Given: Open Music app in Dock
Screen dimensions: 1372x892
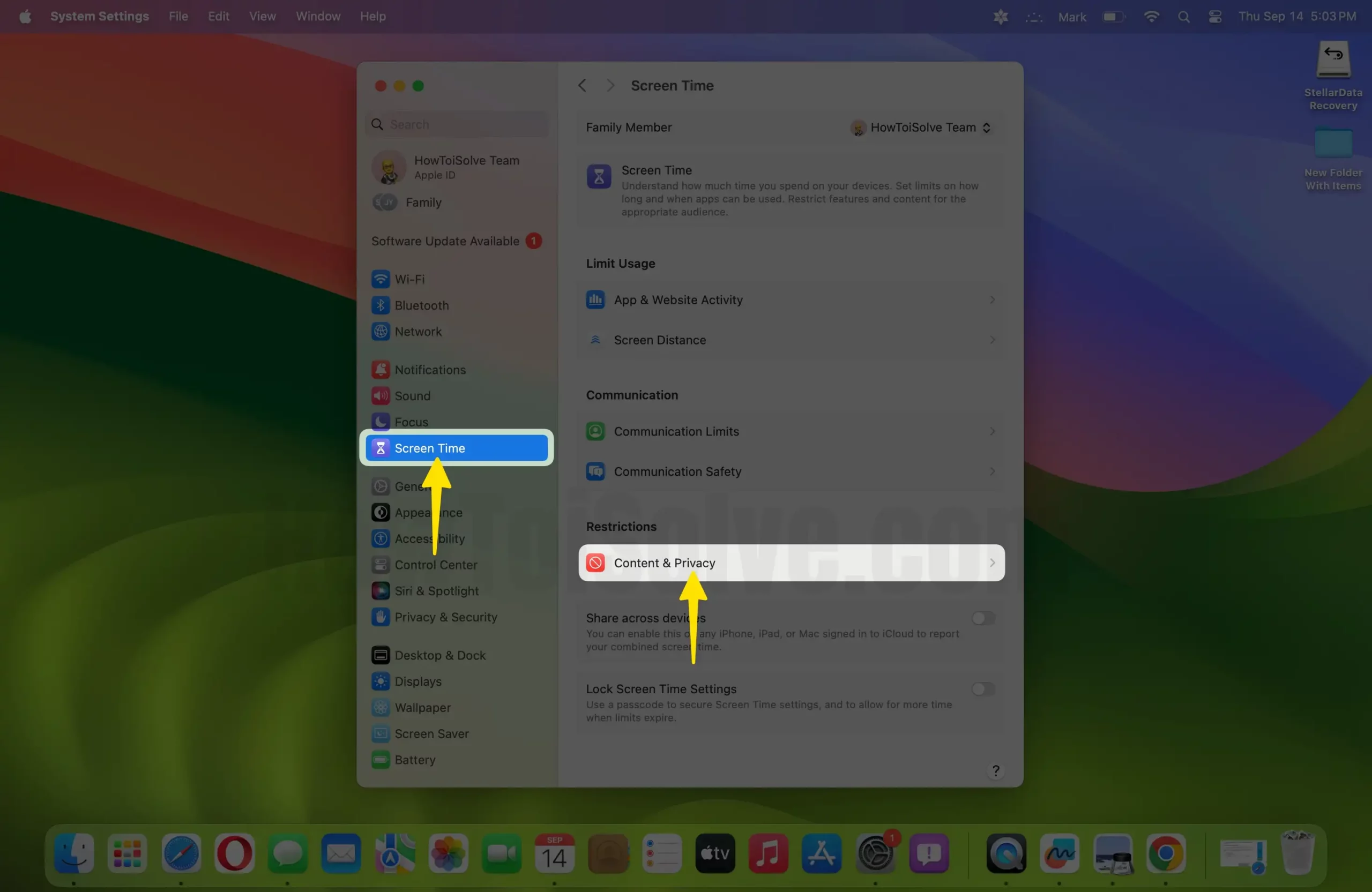Looking at the screenshot, I should click(x=768, y=853).
